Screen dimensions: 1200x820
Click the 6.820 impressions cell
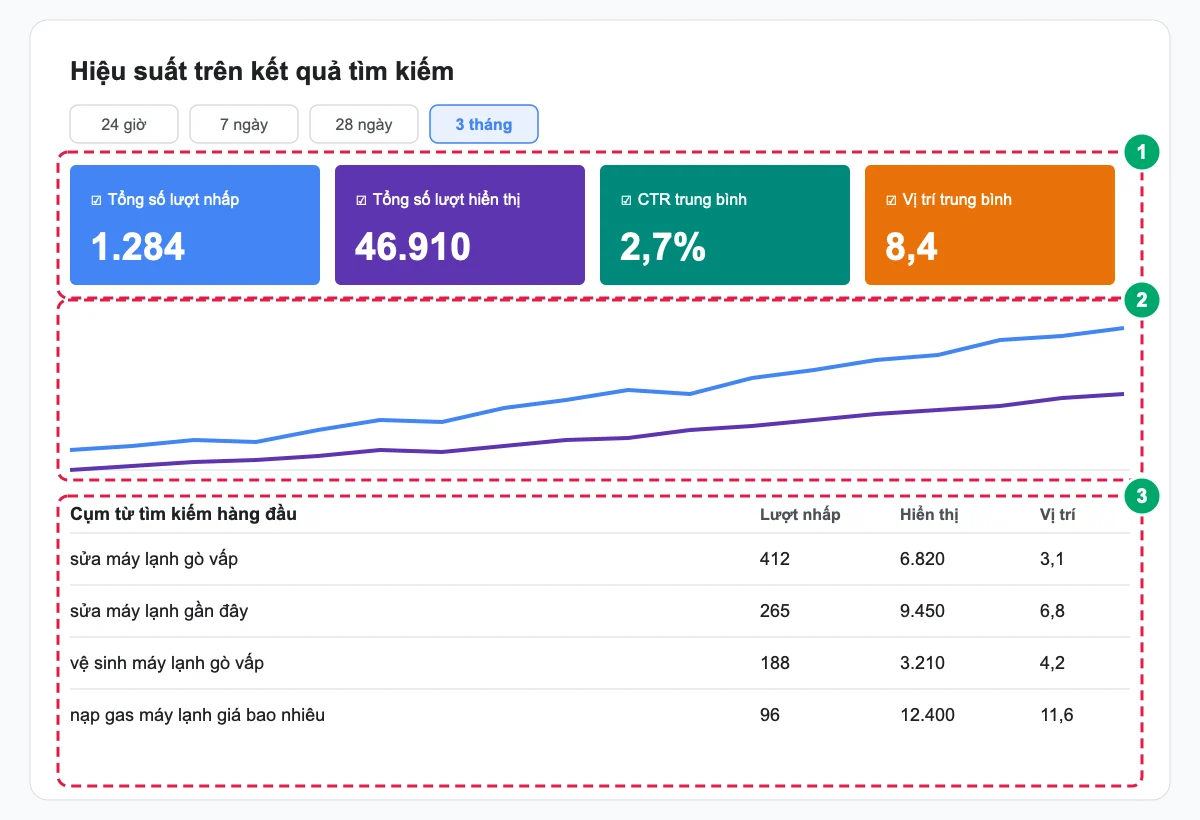pos(922,559)
